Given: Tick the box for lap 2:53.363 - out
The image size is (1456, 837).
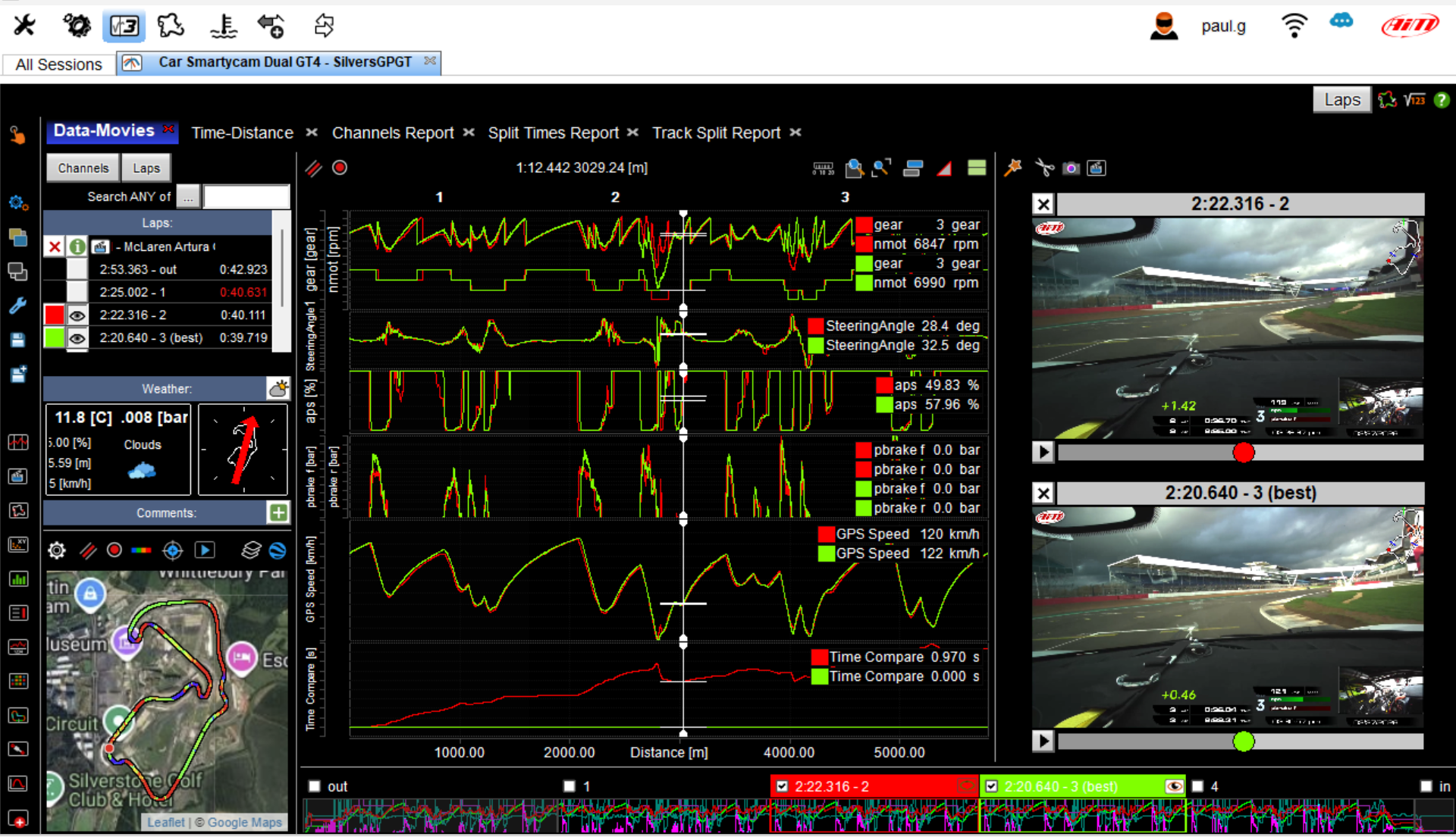Looking at the screenshot, I should [77, 269].
